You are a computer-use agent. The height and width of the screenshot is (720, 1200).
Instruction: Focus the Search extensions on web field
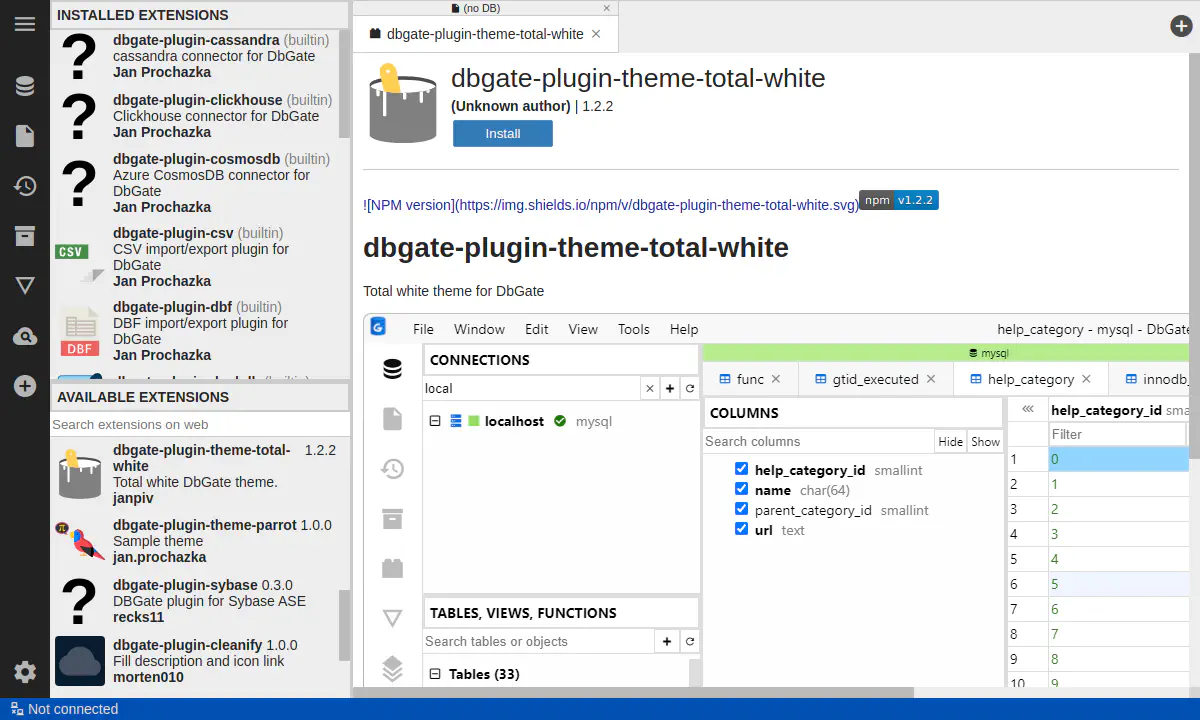200,424
